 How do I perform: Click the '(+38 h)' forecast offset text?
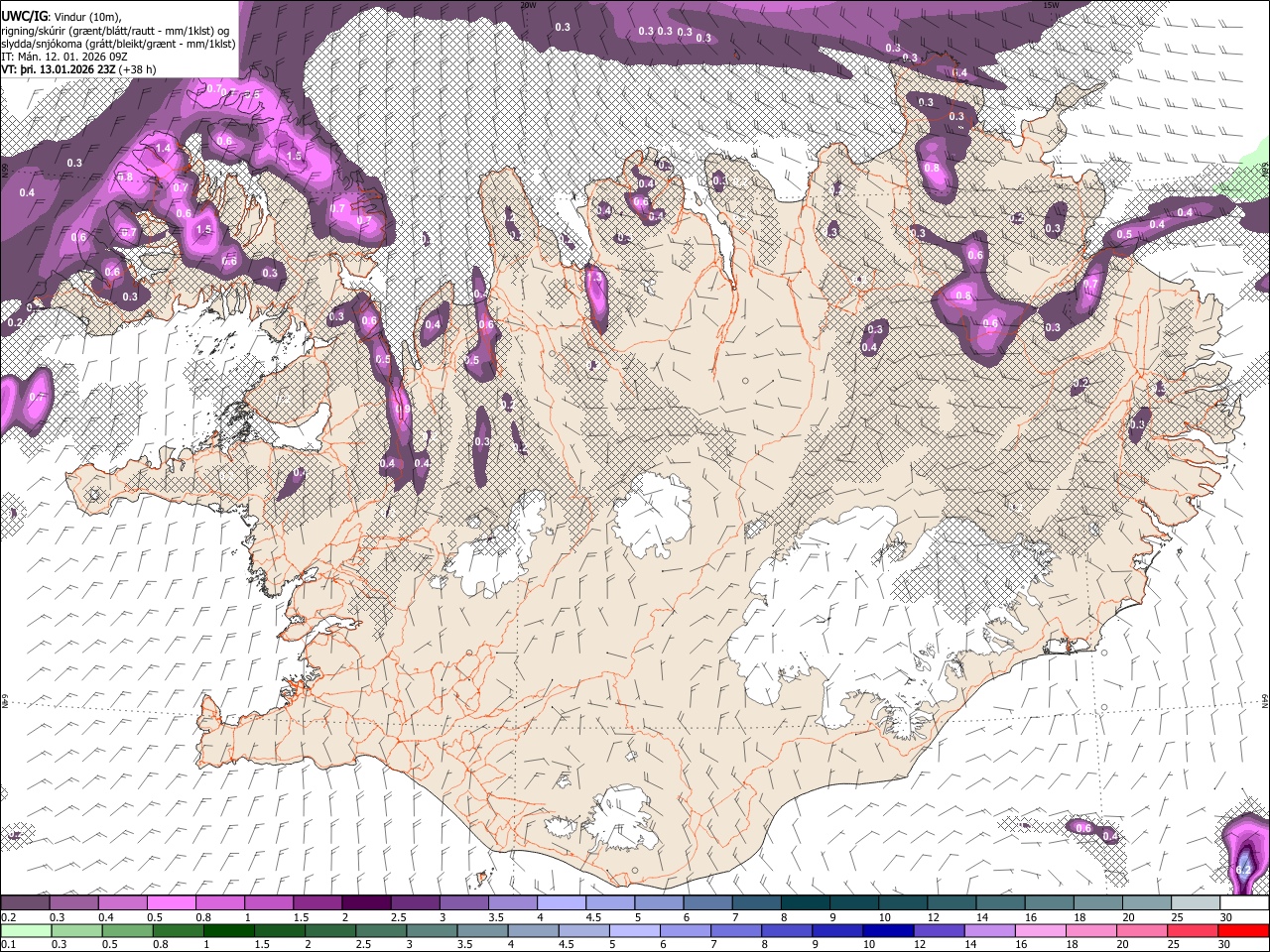coord(136,69)
